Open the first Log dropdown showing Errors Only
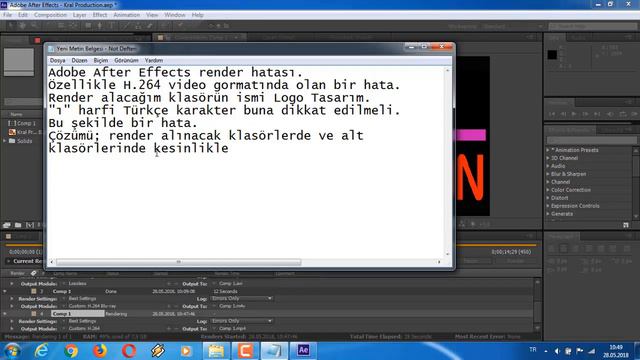Viewport: 640px width, 360px height. [241, 298]
